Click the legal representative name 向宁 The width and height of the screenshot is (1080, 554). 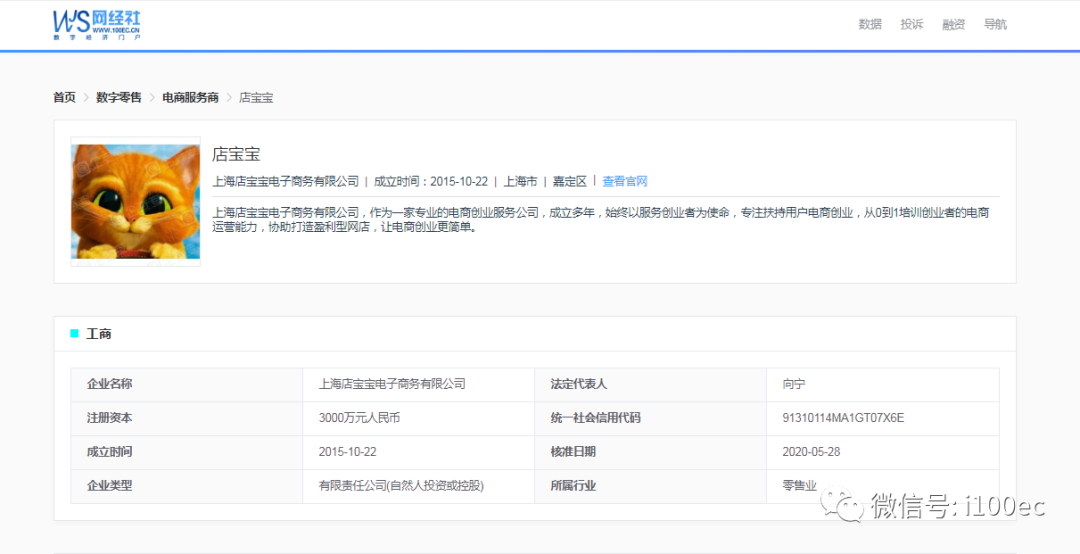point(794,384)
